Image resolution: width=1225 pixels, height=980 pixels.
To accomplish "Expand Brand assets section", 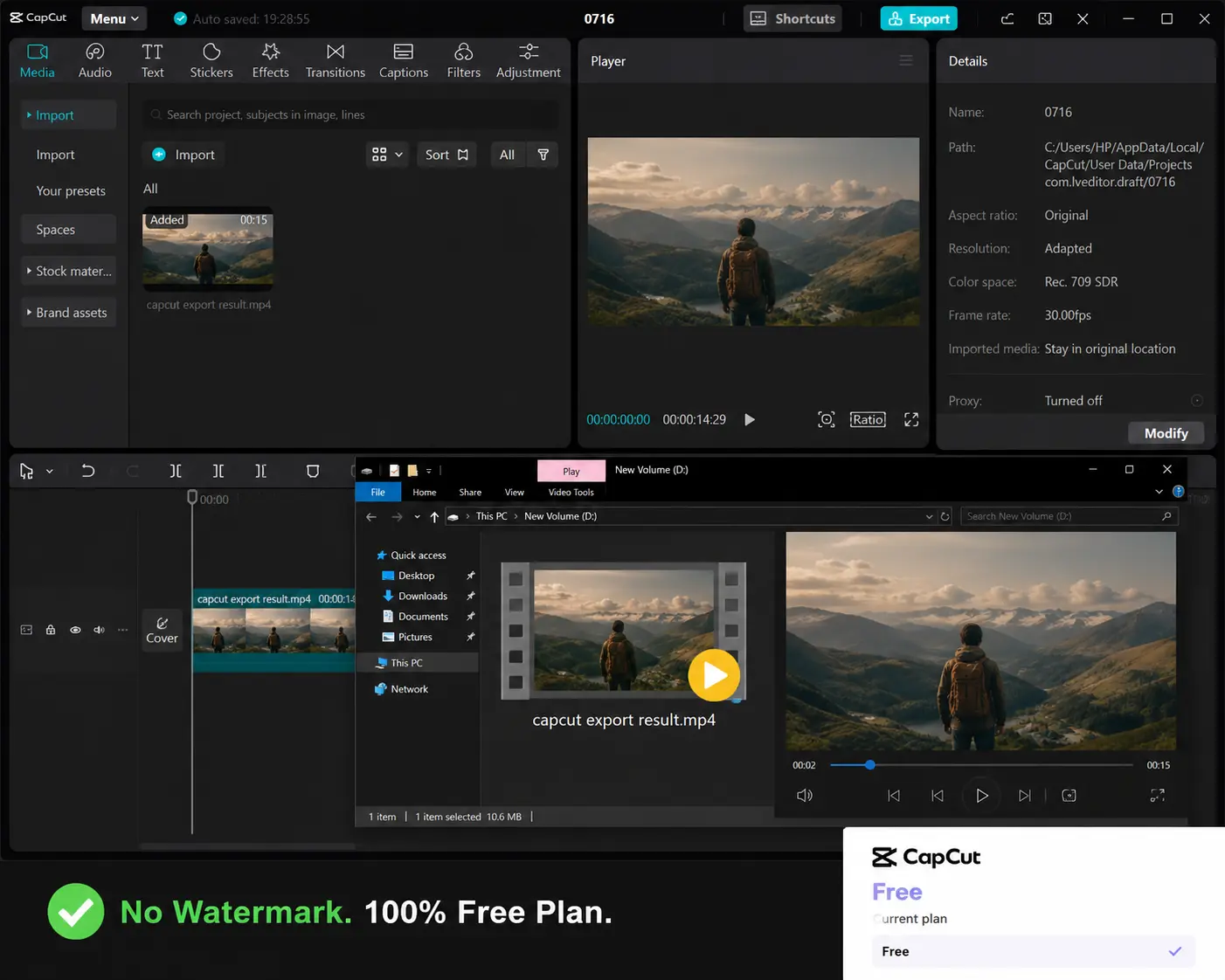I will 68,313.
